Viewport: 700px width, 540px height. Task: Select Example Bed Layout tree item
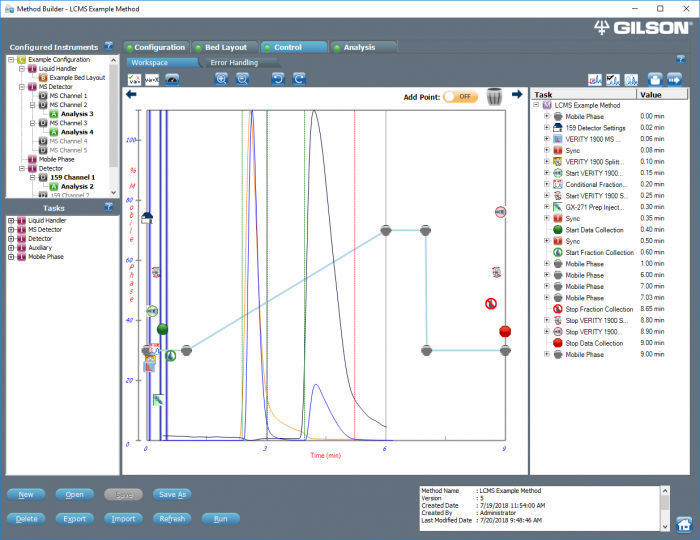[x=77, y=78]
